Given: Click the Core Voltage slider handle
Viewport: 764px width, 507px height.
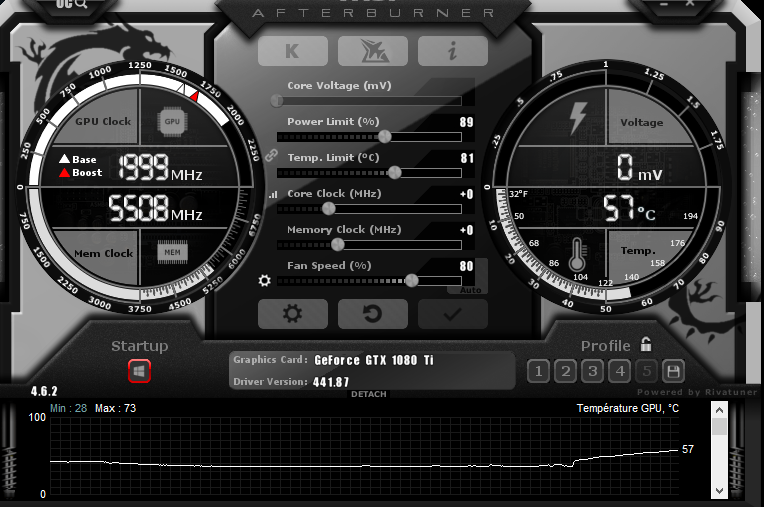Looking at the screenshot, I should [277, 100].
